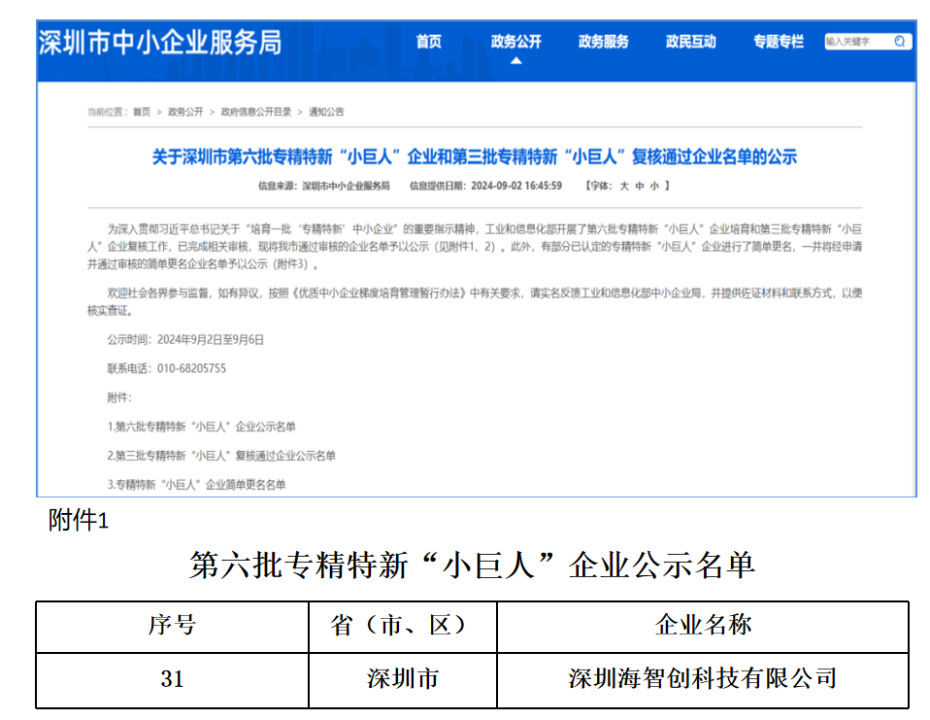
Task: Open the 政务公开 navigation tab
Action: tap(516, 42)
